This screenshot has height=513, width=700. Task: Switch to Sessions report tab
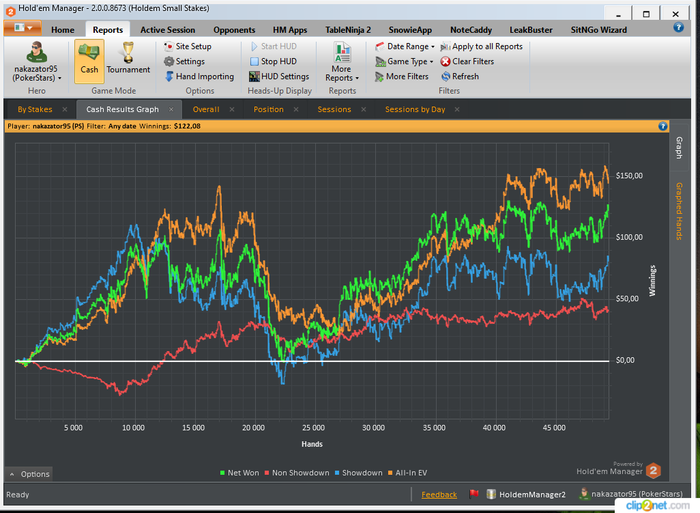334,109
